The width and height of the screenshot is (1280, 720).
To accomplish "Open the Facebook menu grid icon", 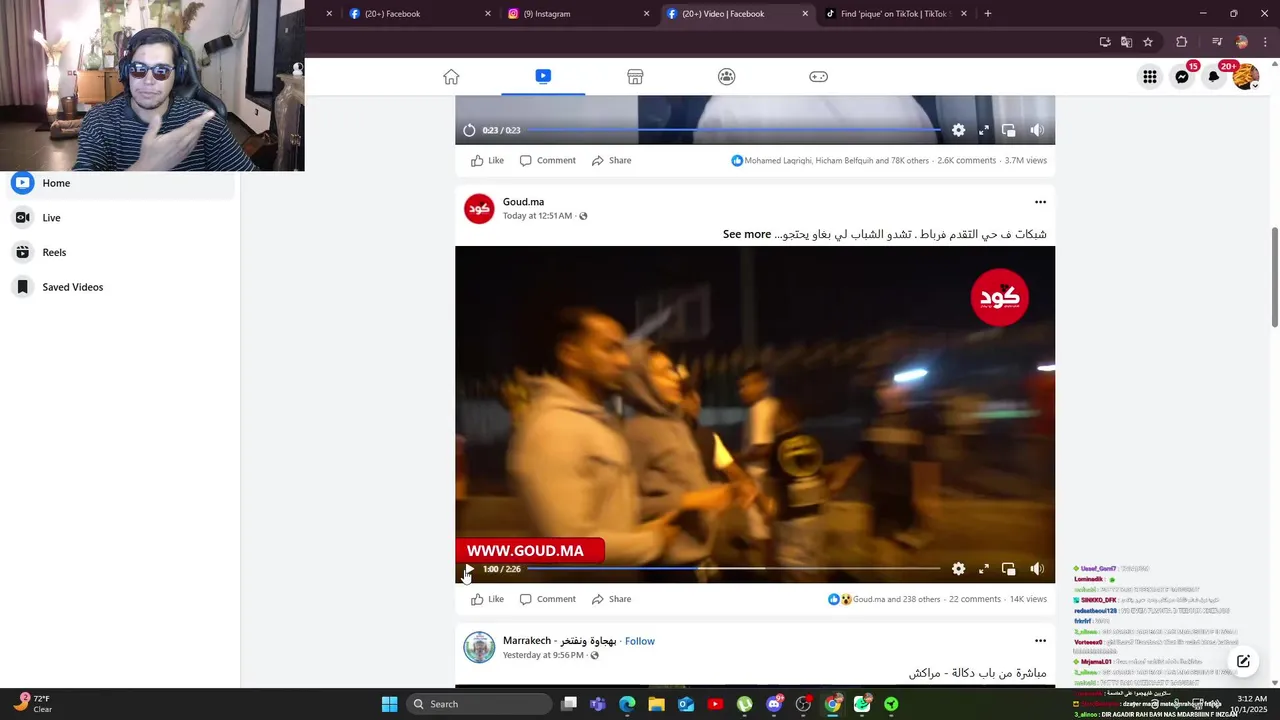I will pyautogui.click(x=1150, y=77).
